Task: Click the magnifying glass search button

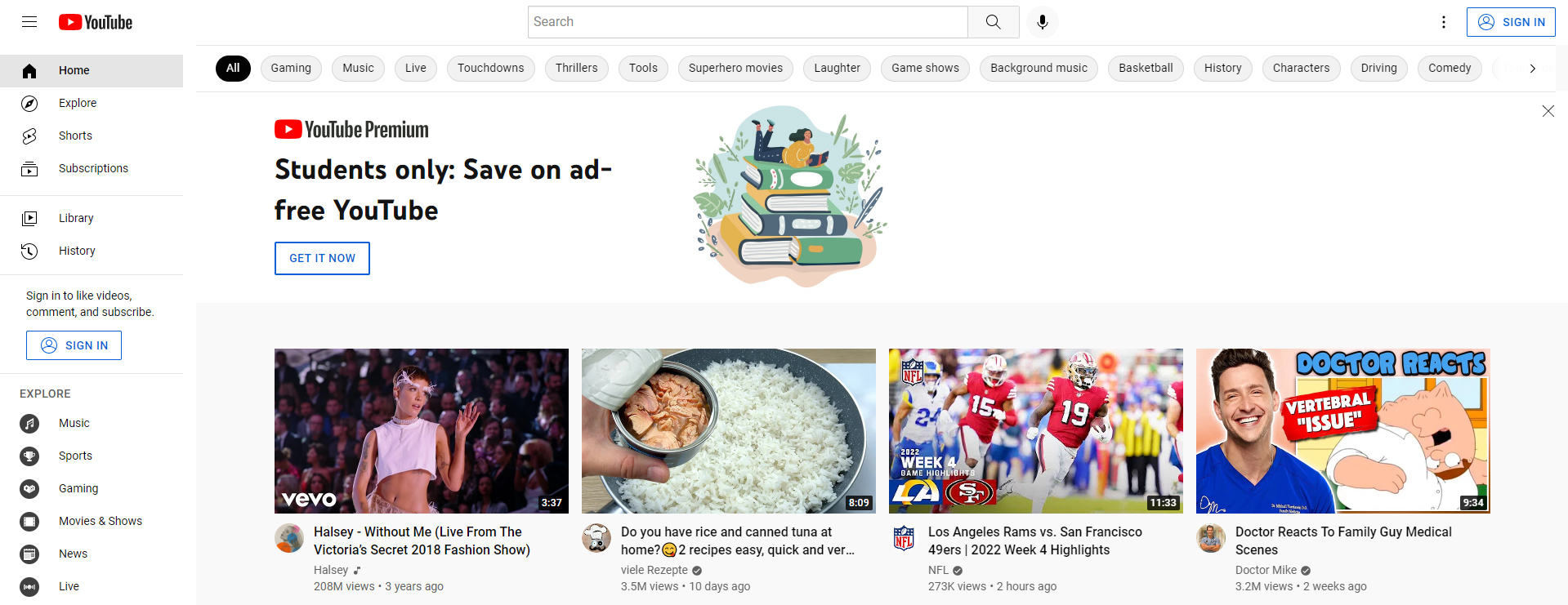Action: click(x=994, y=22)
